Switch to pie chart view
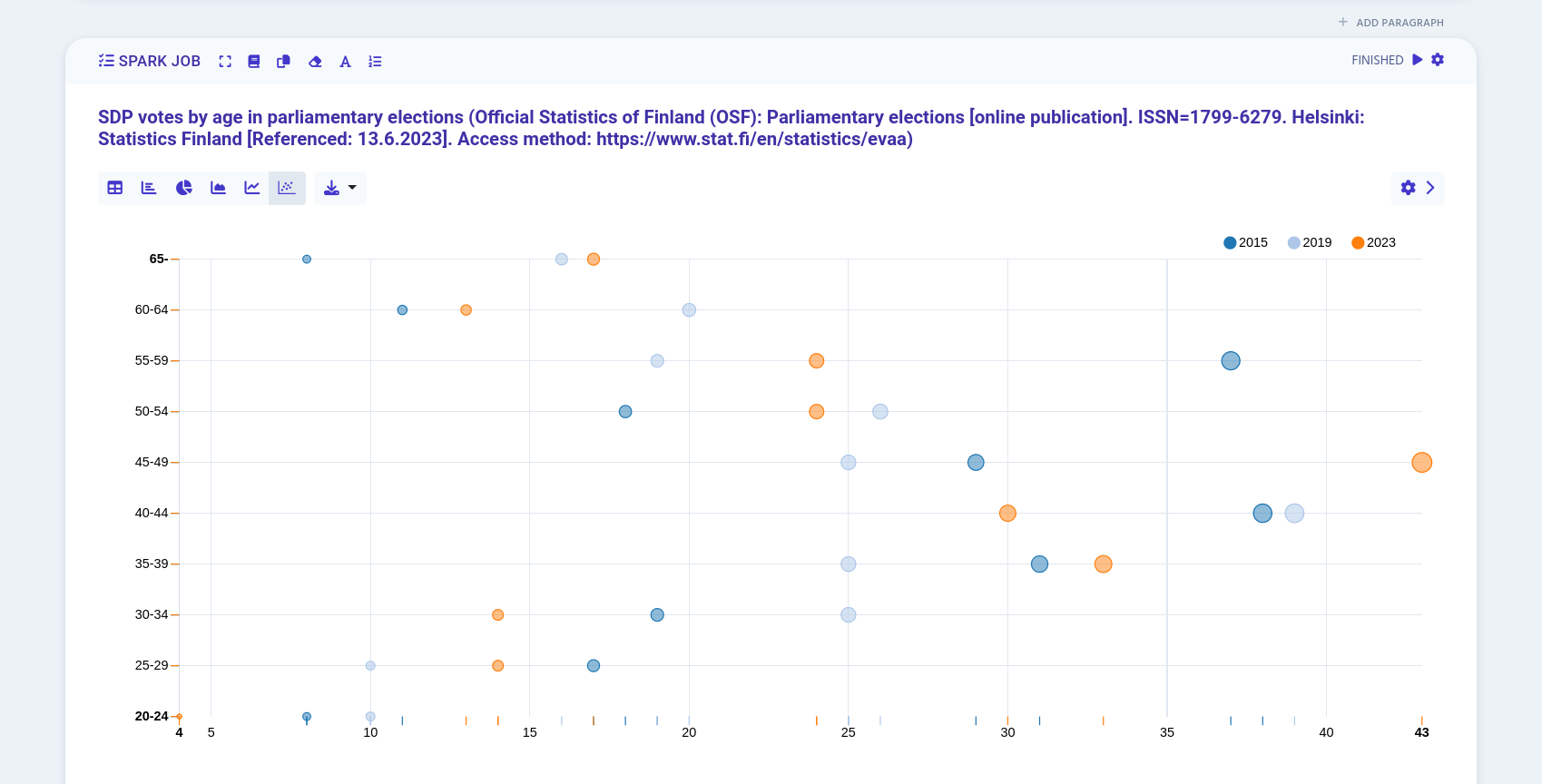1542x784 pixels. (183, 188)
